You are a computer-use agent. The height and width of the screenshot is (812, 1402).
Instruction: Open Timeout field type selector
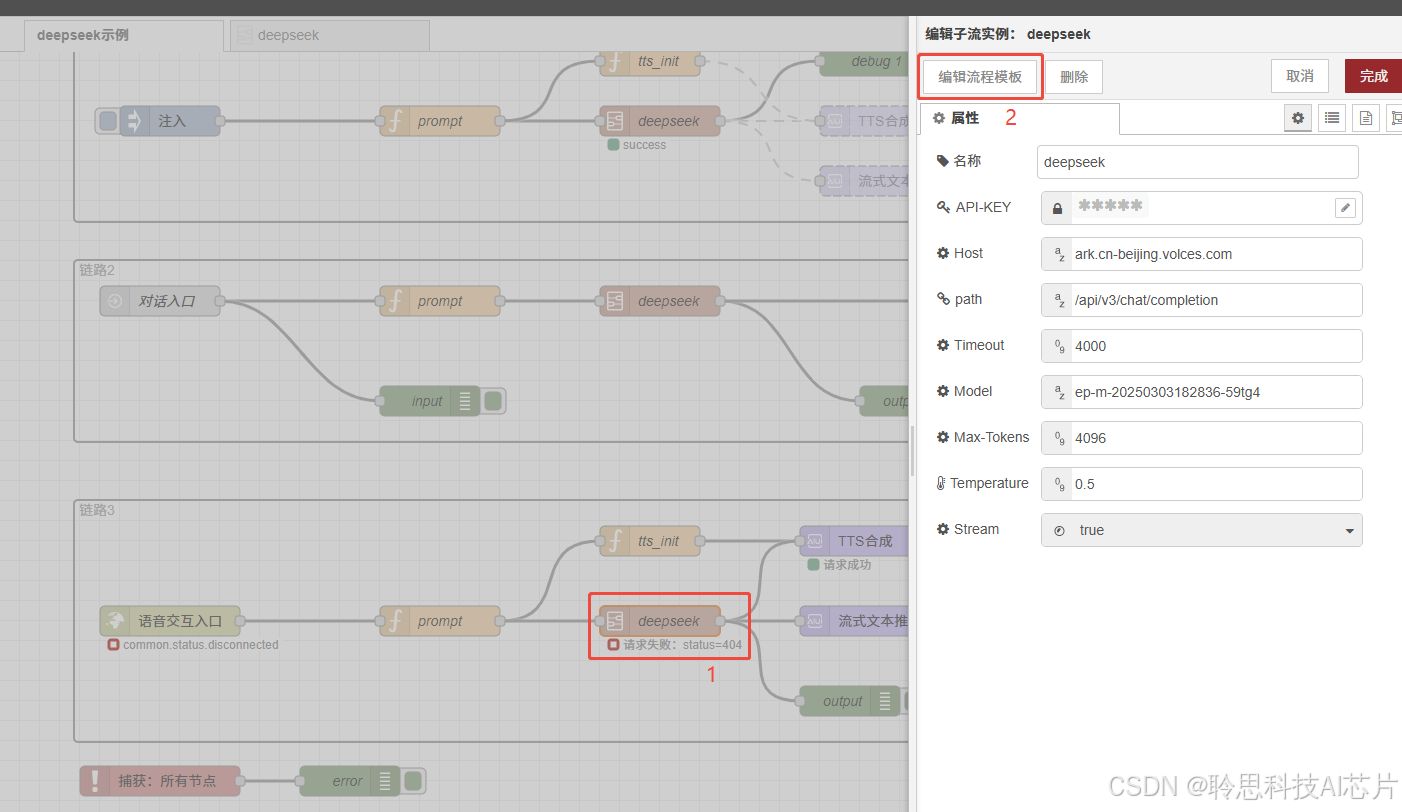tap(1058, 346)
